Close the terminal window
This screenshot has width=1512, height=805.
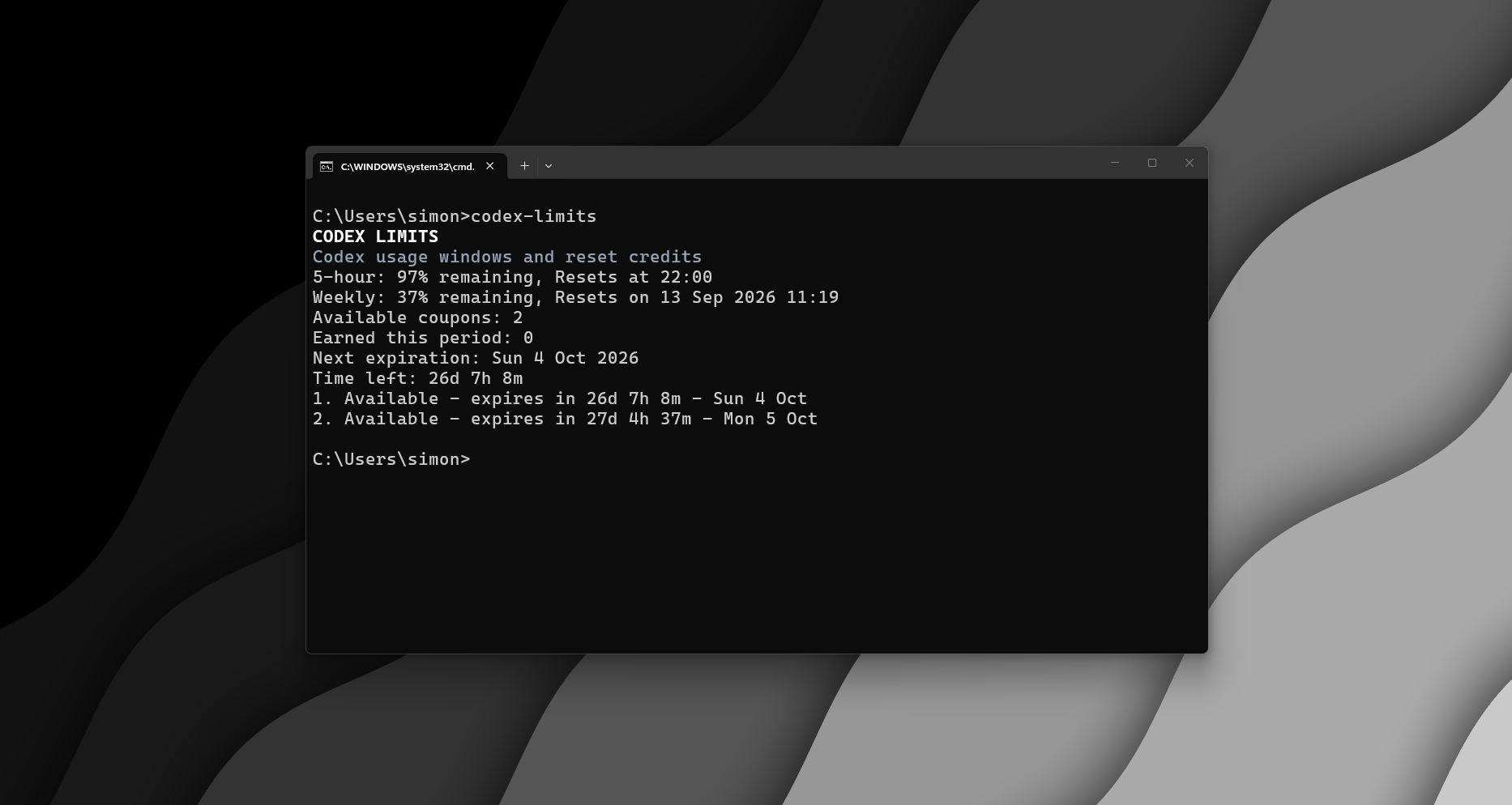point(1190,163)
